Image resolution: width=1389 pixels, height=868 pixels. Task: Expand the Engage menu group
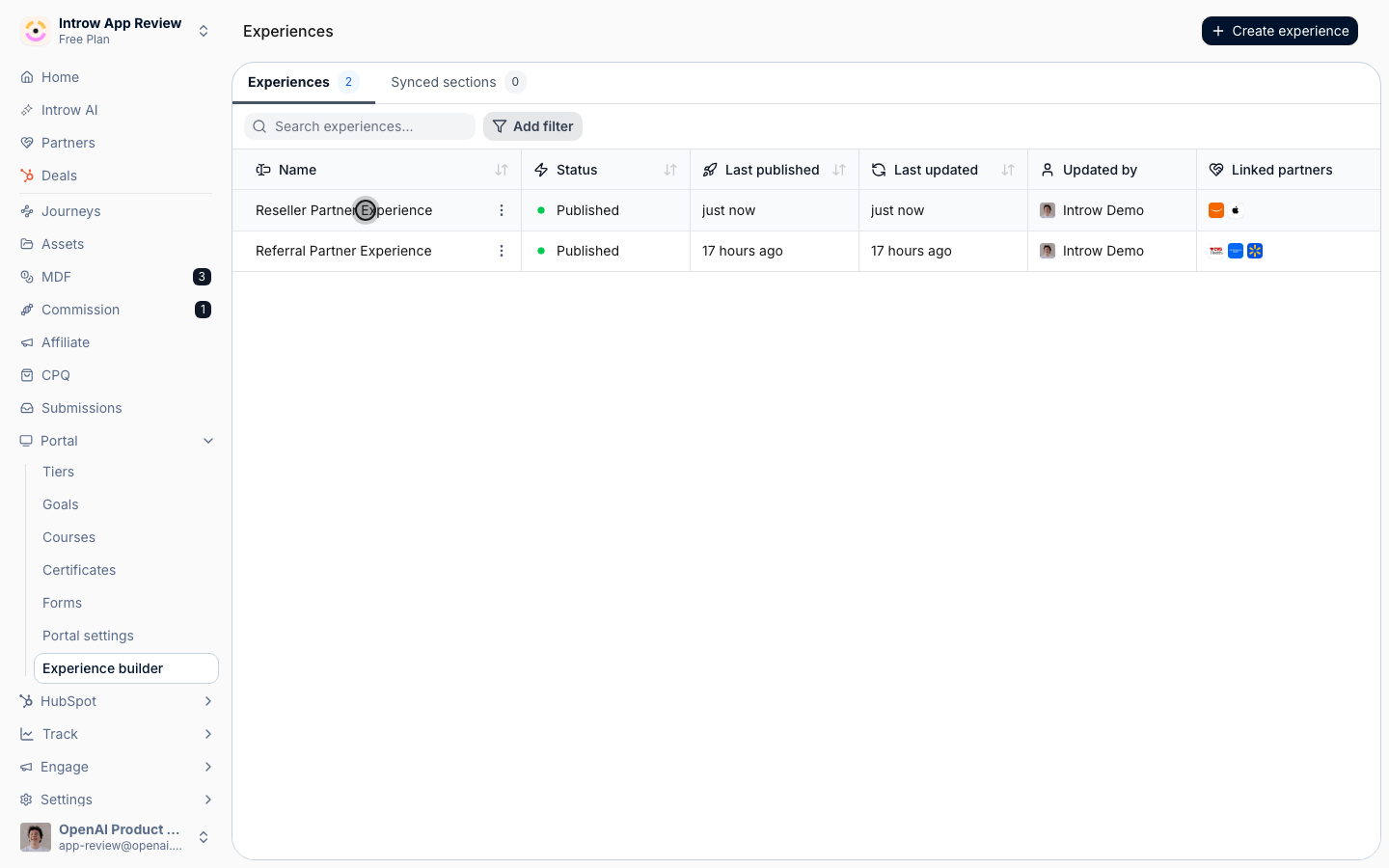coord(116,767)
